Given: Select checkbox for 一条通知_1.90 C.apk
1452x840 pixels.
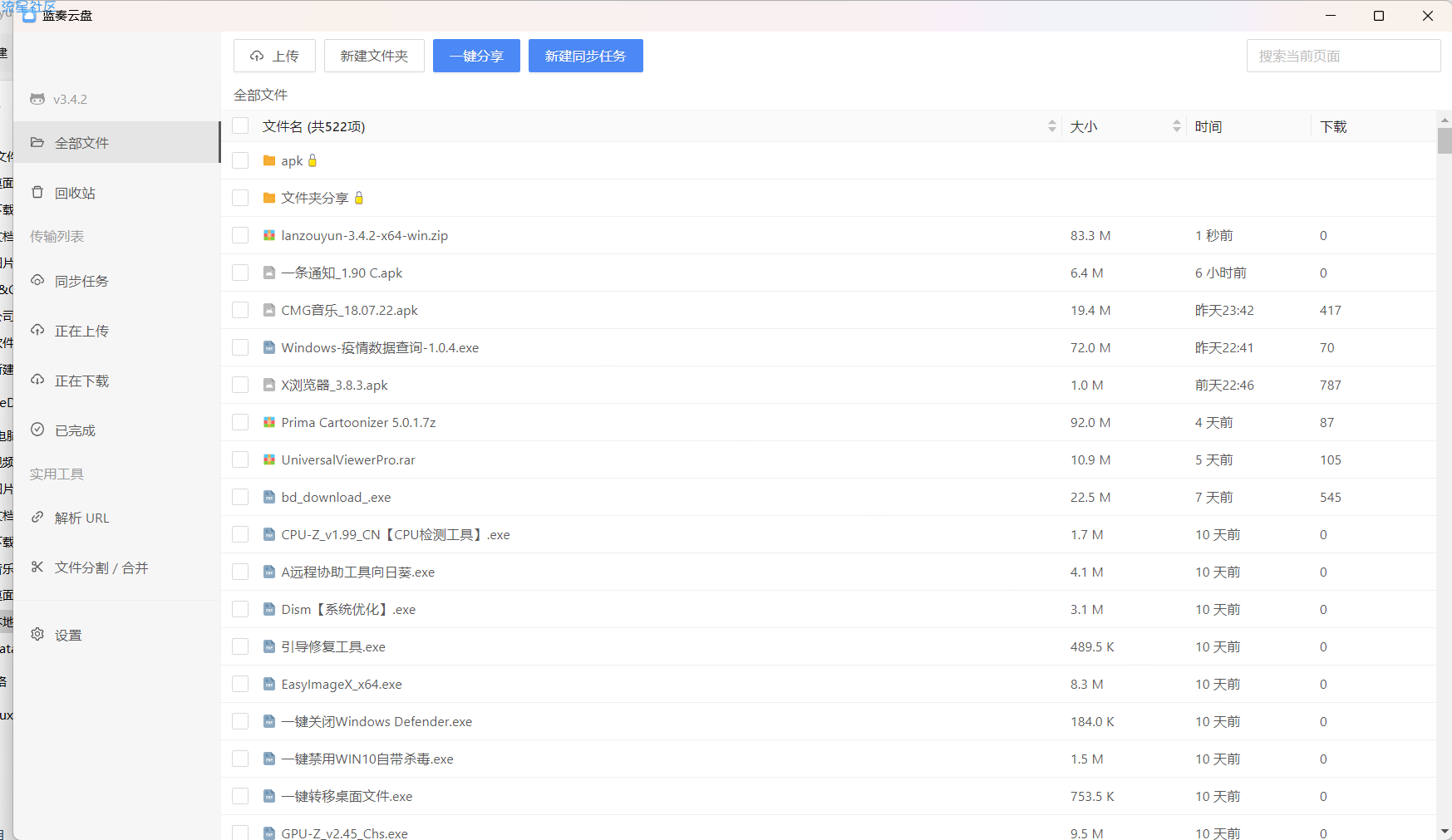Looking at the screenshot, I should [240, 273].
